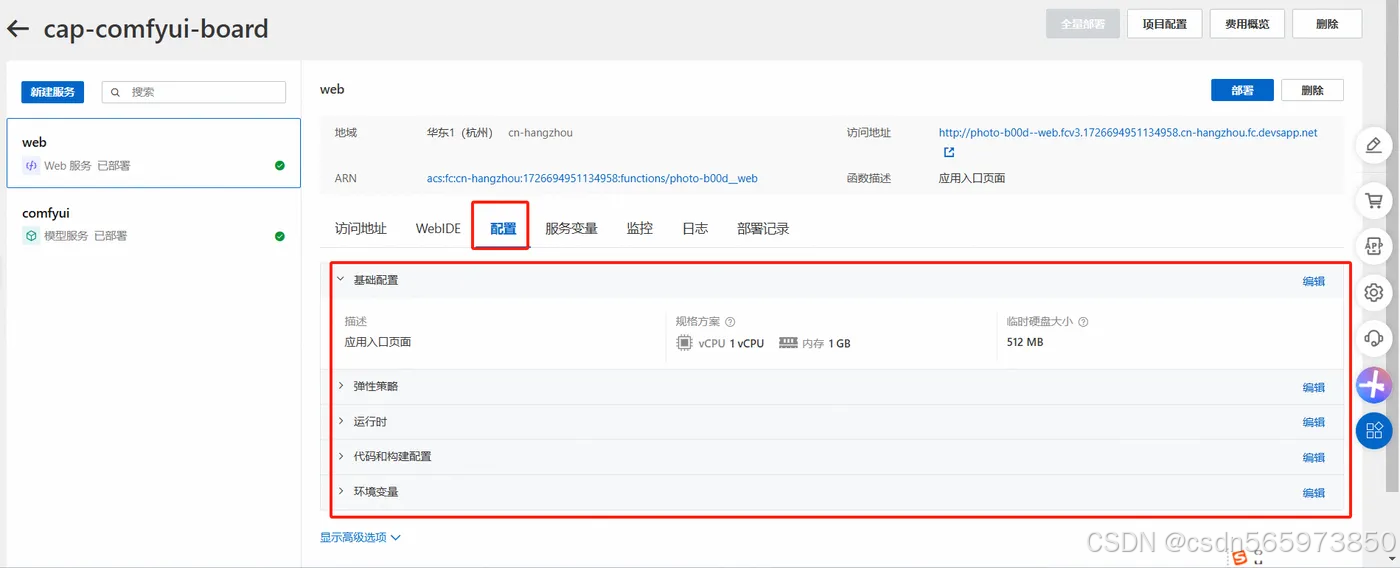
Task: Click the search magnifier icon
Action: [116, 92]
